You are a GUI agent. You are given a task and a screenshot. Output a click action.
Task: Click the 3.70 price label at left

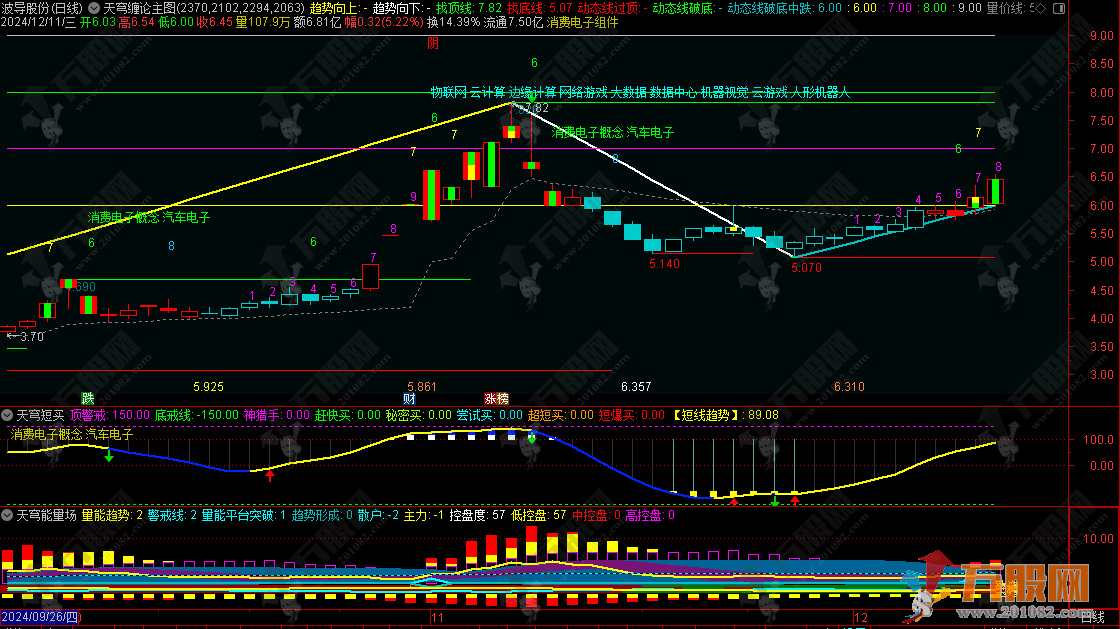point(32,336)
